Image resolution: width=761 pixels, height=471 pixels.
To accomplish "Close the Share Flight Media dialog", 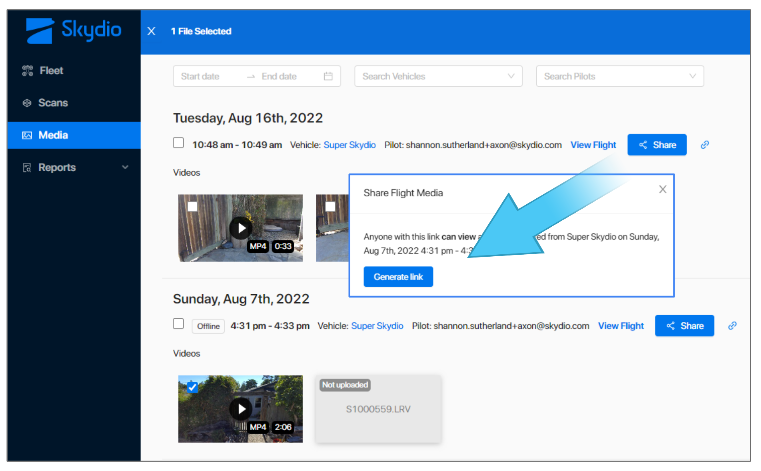I will 662,189.
